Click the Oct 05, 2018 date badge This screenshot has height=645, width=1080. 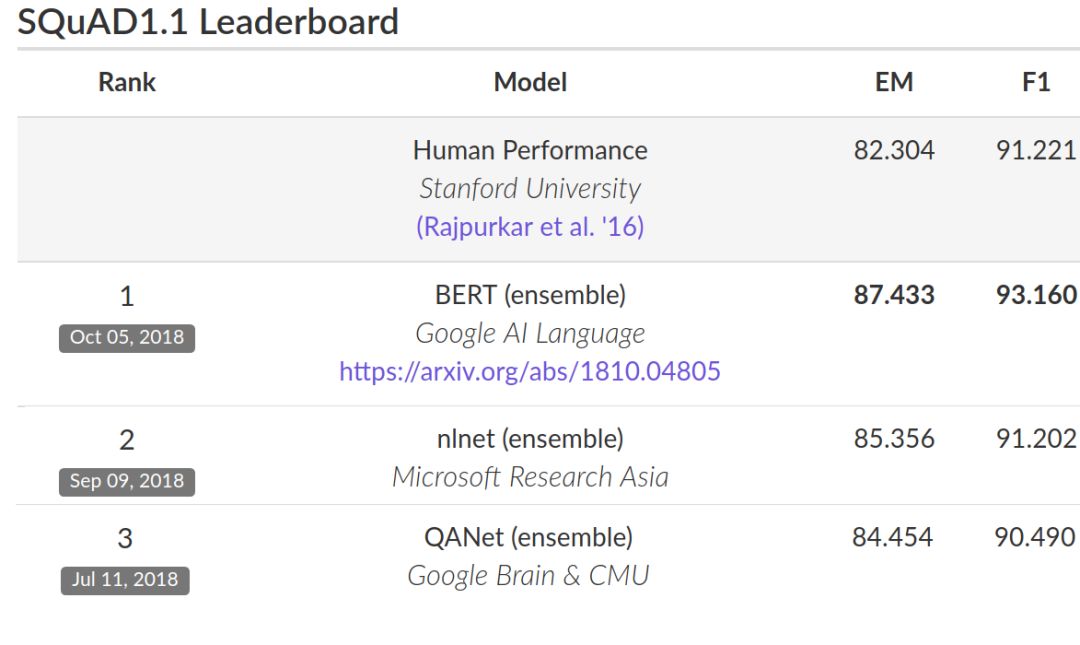point(126,337)
